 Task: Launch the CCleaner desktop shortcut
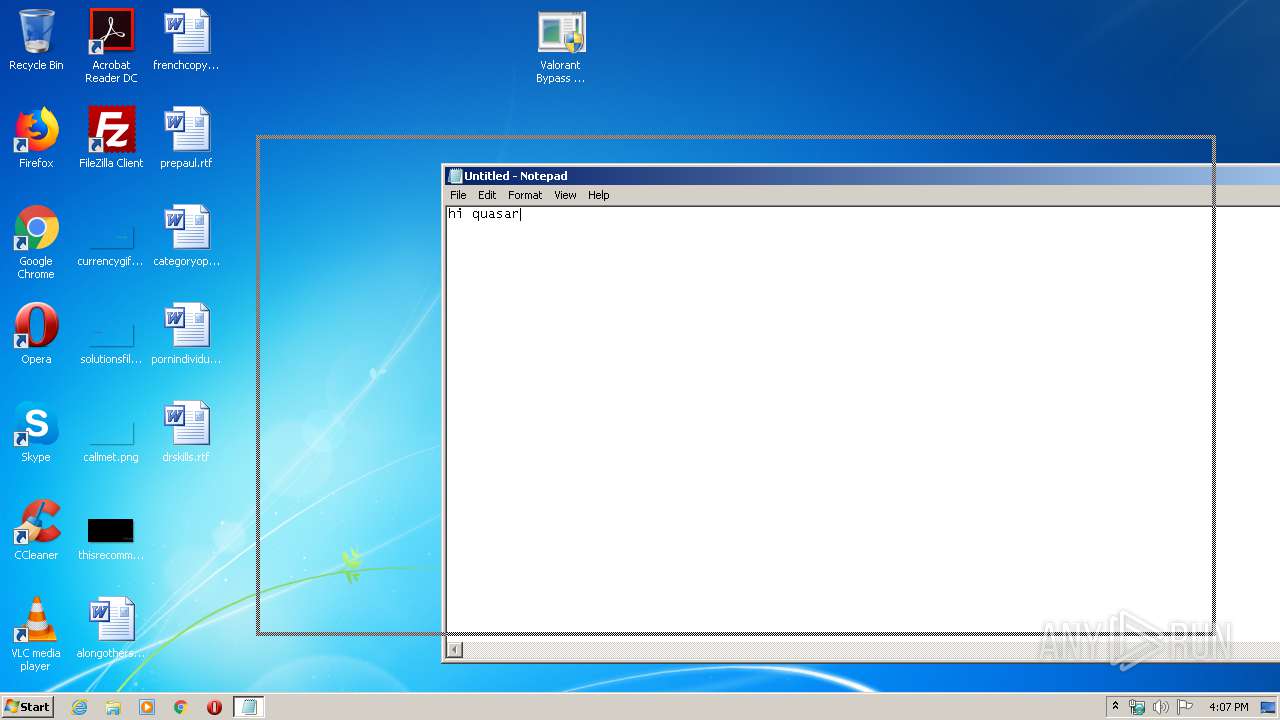36,530
